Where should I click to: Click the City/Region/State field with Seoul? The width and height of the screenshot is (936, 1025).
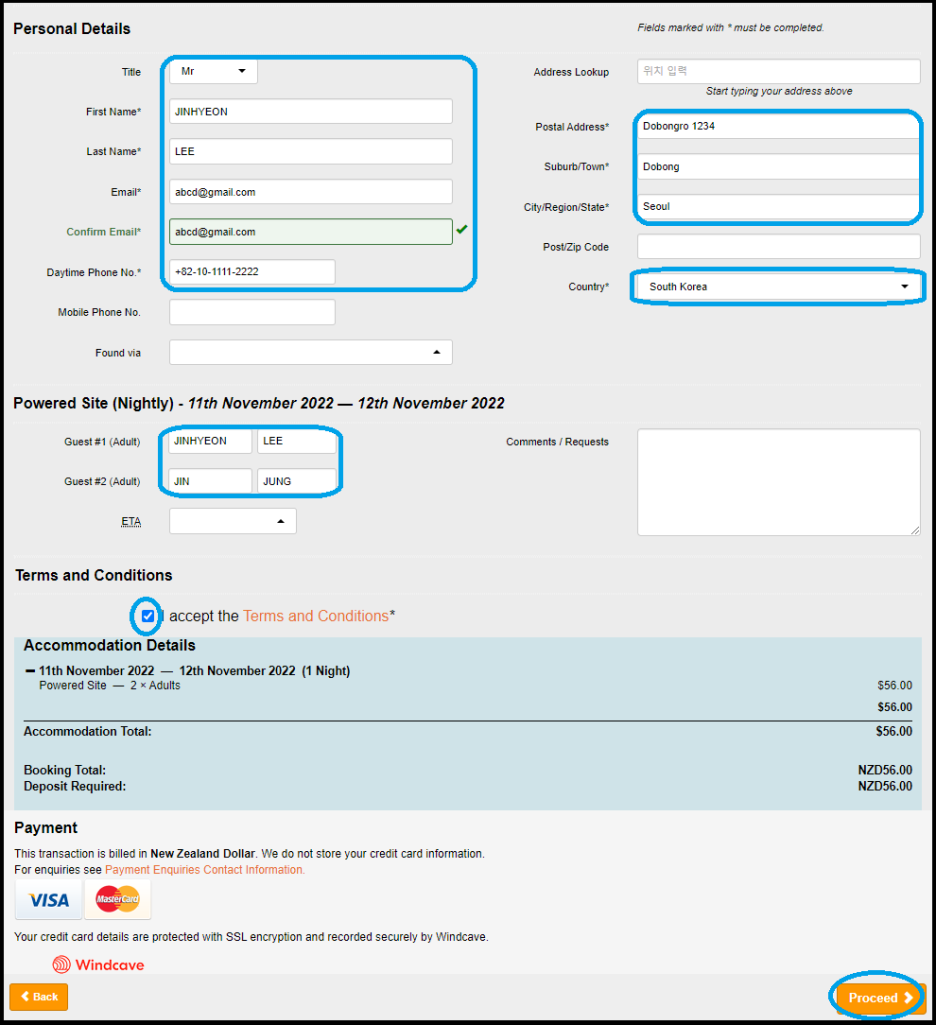pos(778,207)
